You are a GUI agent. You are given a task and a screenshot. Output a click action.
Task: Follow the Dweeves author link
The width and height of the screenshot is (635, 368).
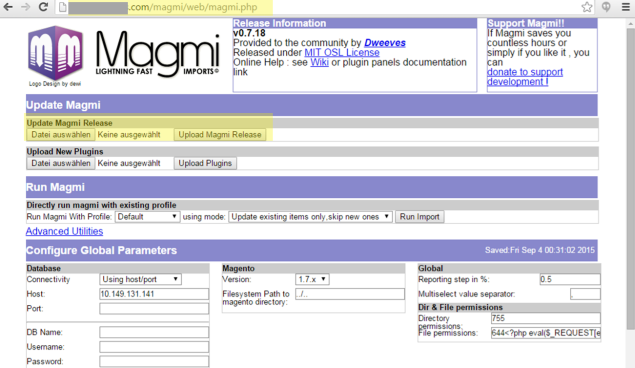[385, 43]
